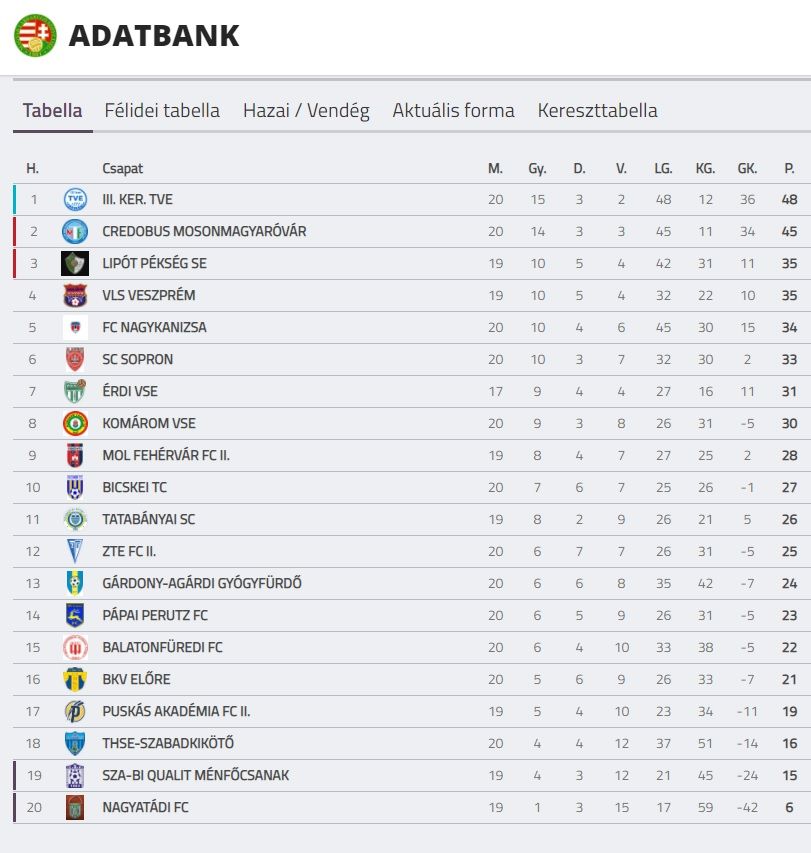Screen dimensions: 811x853
Task: Open the Hazai / Vendég tab
Action: point(306,110)
